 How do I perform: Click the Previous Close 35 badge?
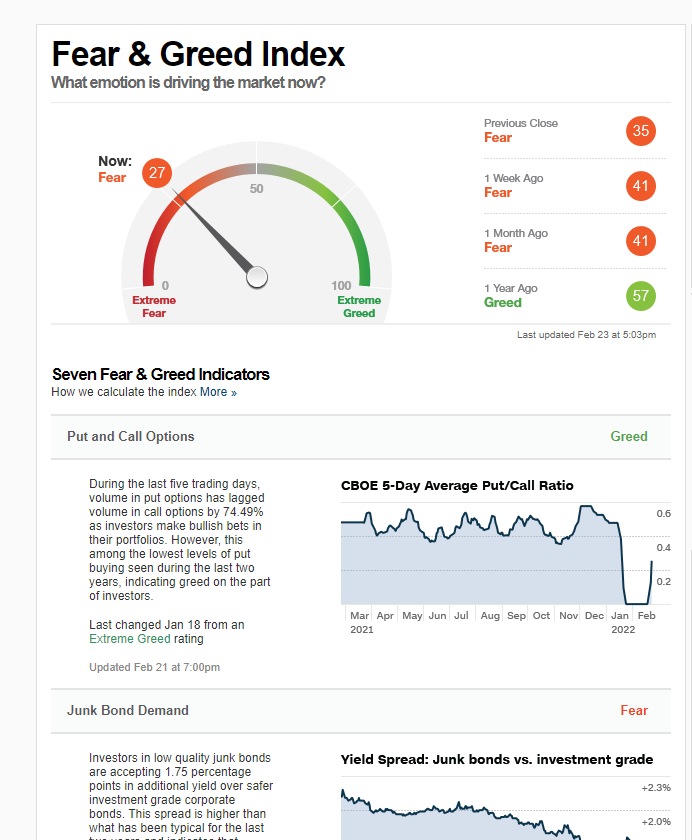(x=641, y=131)
